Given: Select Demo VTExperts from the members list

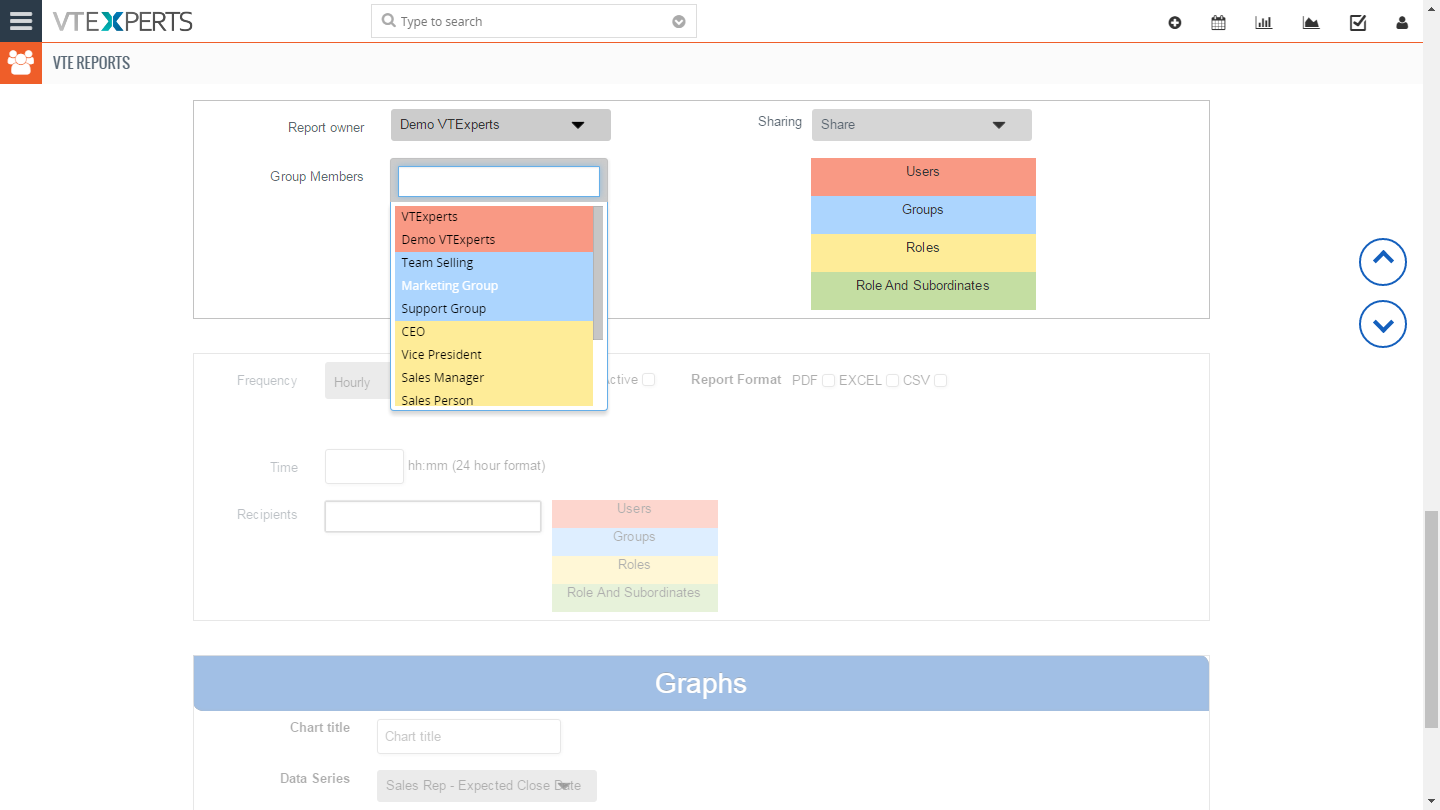Looking at the screenshot, I should tap(494, 240).
